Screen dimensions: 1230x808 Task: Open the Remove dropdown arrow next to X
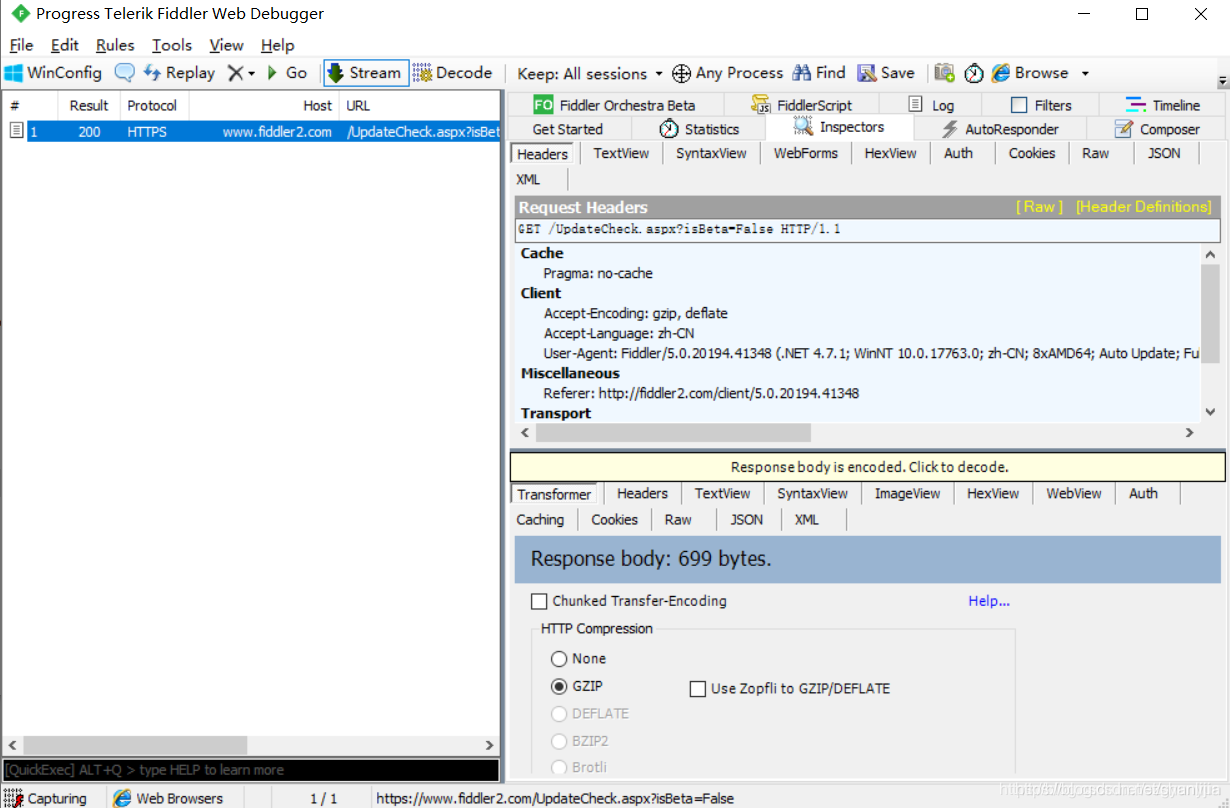[x=252, y=73]
